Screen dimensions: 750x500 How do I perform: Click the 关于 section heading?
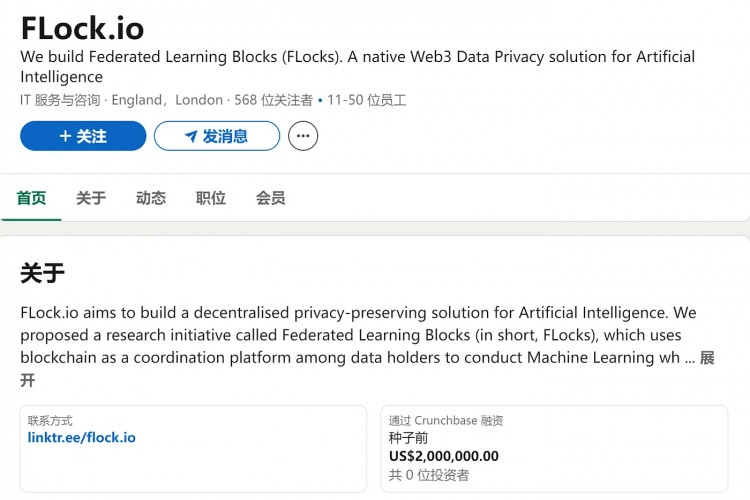(42, 273)
